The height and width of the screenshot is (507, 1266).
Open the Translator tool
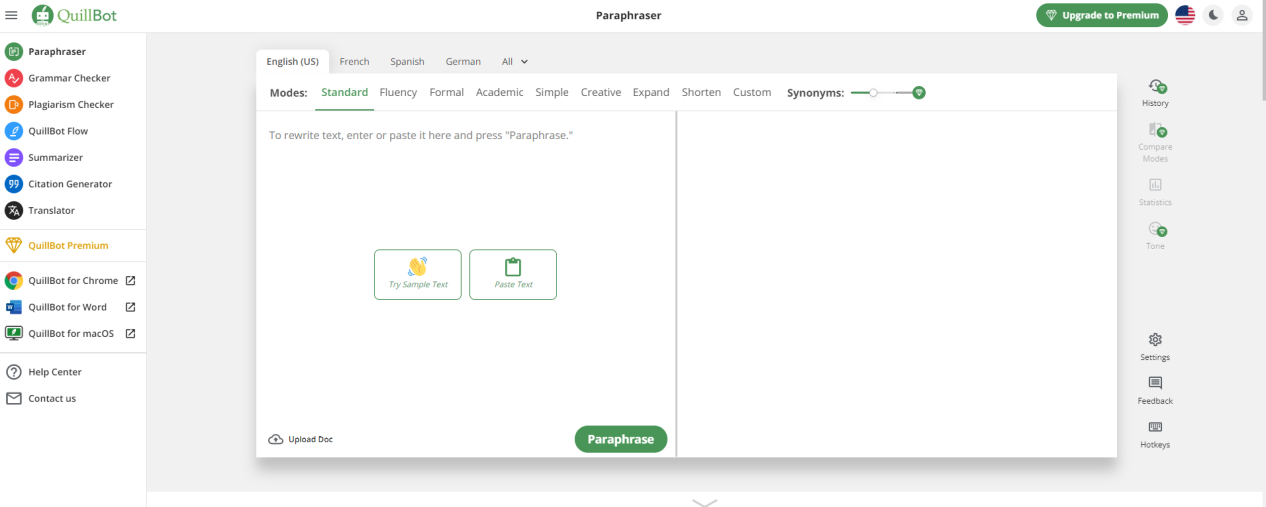pyautogui.click(x=51, y=210)
